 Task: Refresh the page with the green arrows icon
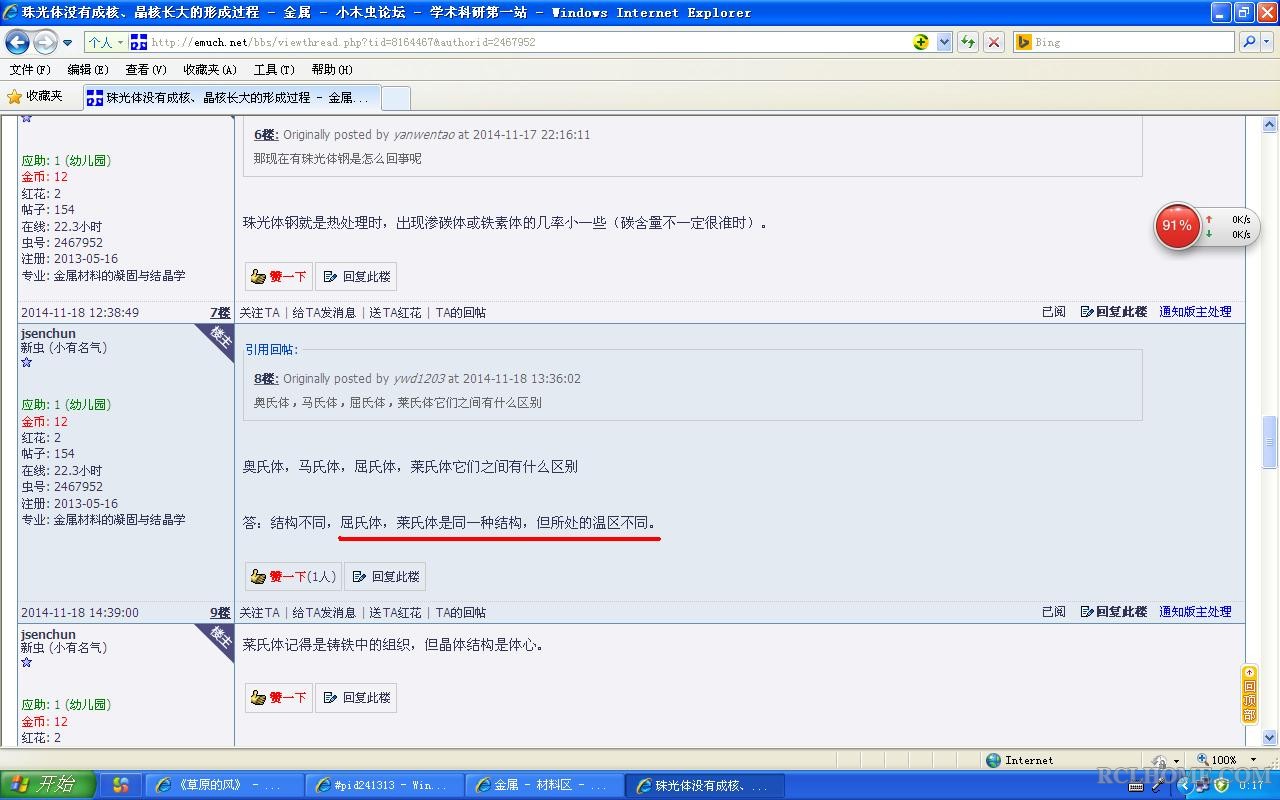[x=967, y=42]
